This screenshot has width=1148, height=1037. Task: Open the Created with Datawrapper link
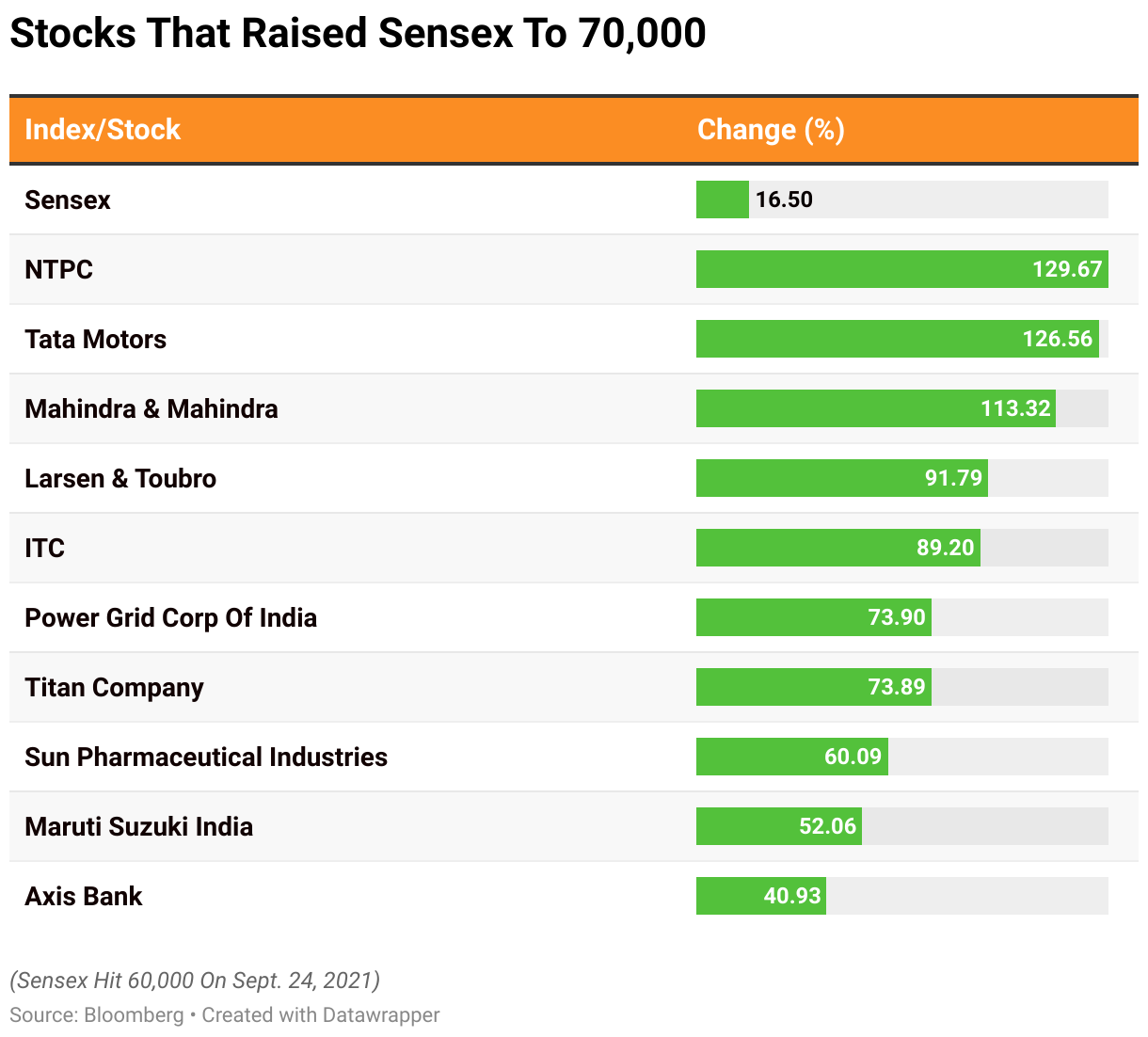tap(321, 1015)
